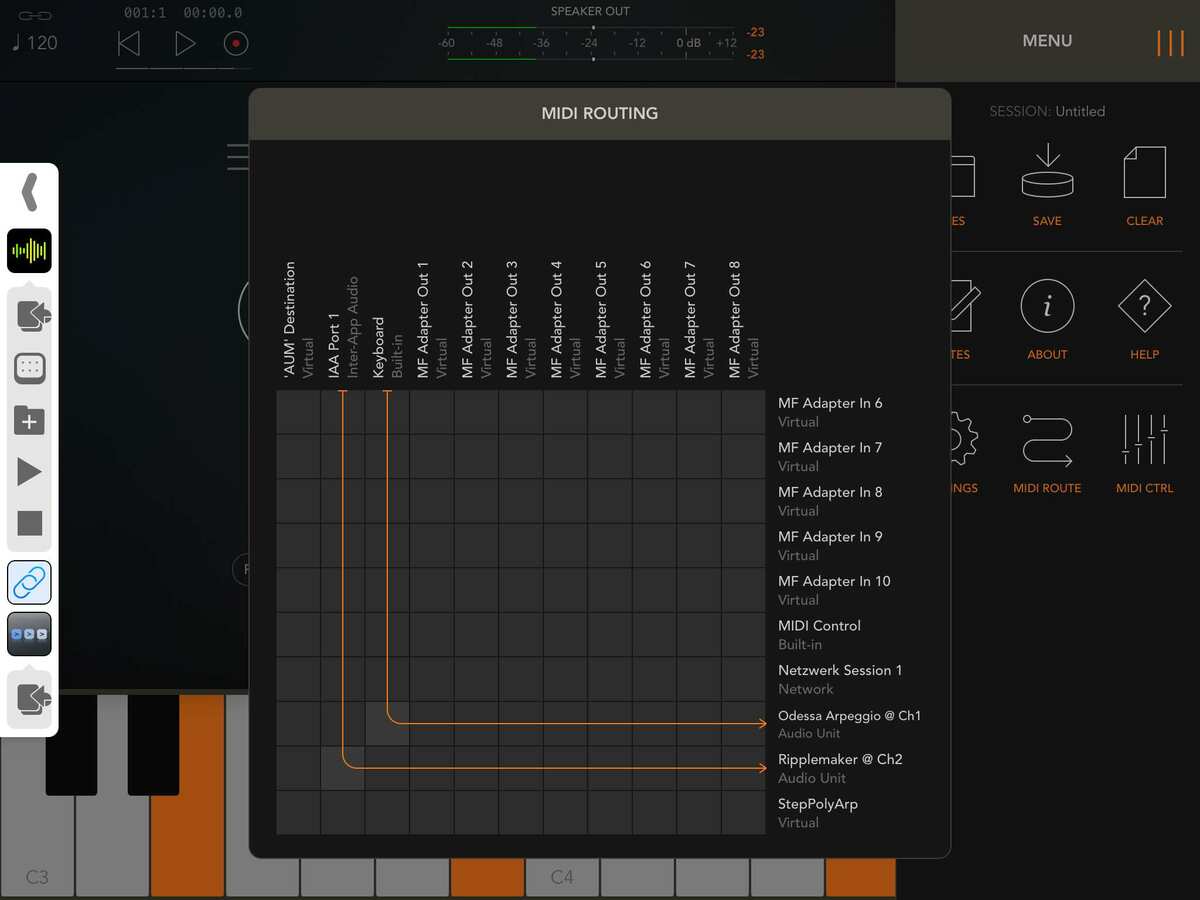Tap the 001:1 bar position display
The width and height of the screenshot is (1200, 900).
(145, 13)
